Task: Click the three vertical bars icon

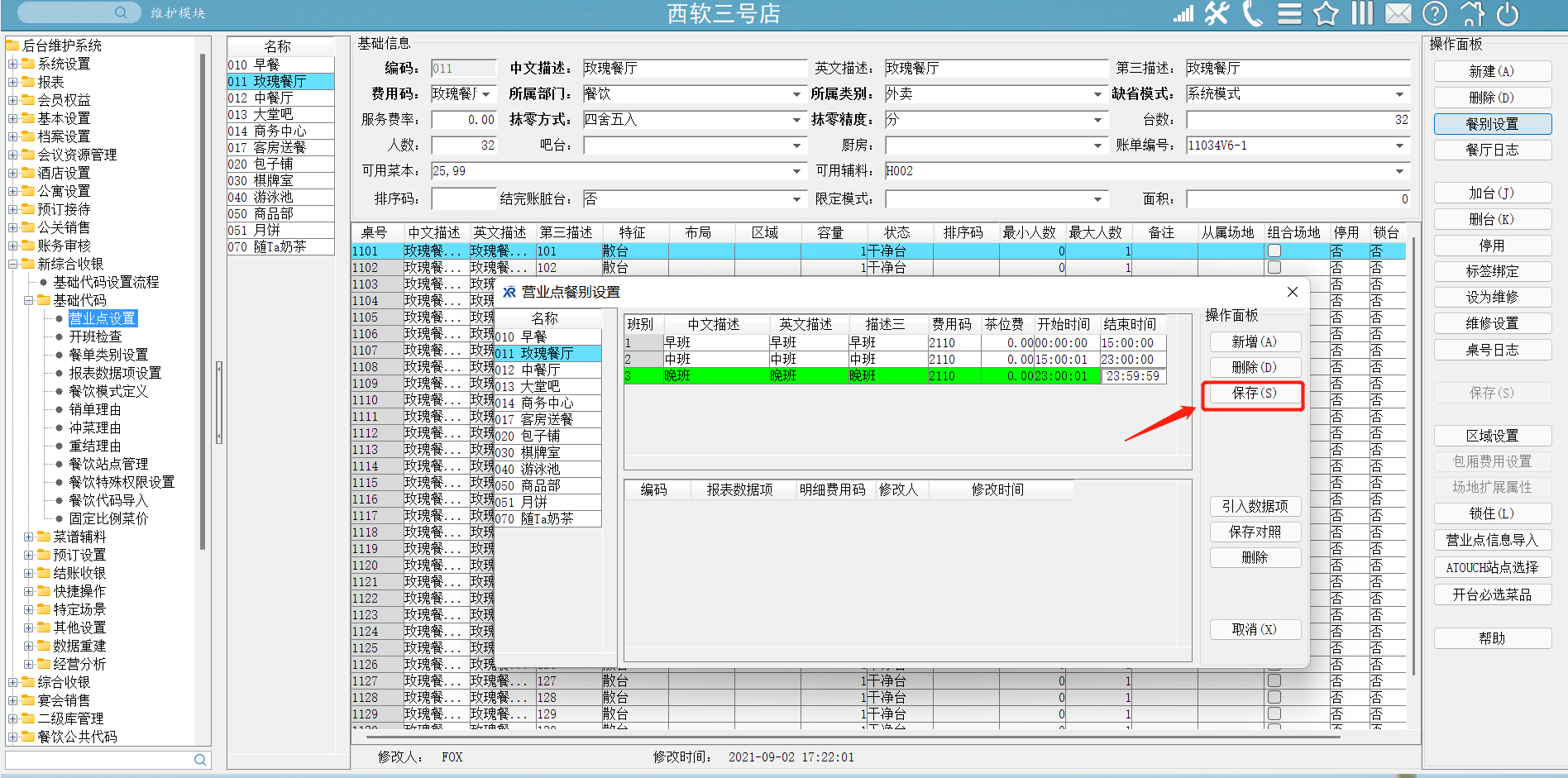Action: click(x=1362, y=13)
